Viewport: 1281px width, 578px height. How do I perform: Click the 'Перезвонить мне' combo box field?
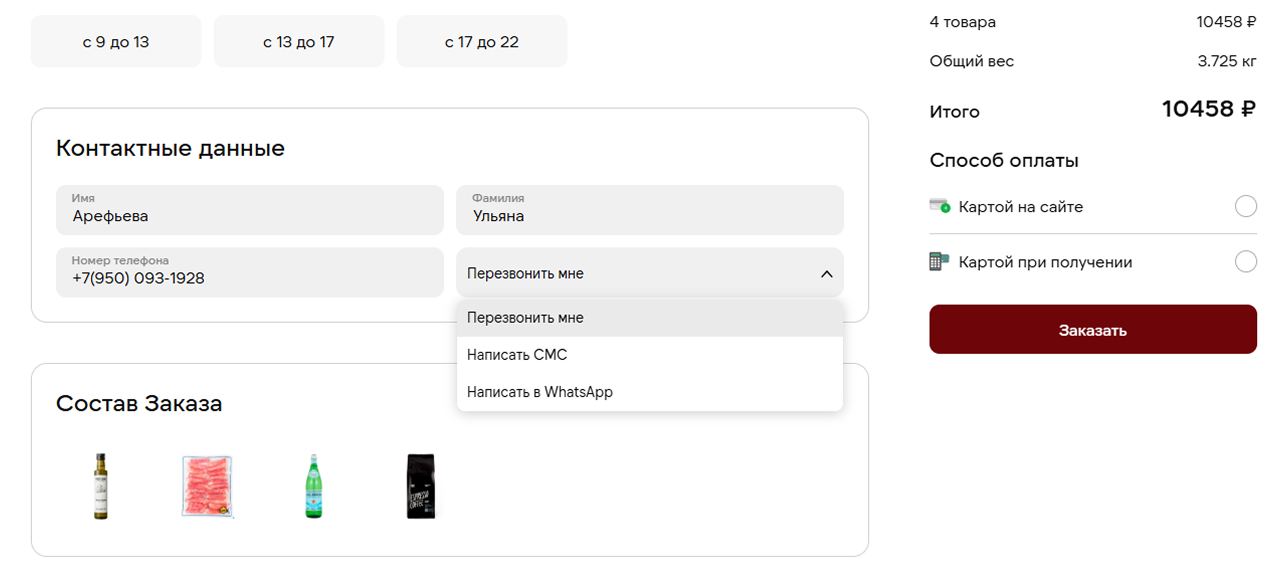tap(630, 273)
